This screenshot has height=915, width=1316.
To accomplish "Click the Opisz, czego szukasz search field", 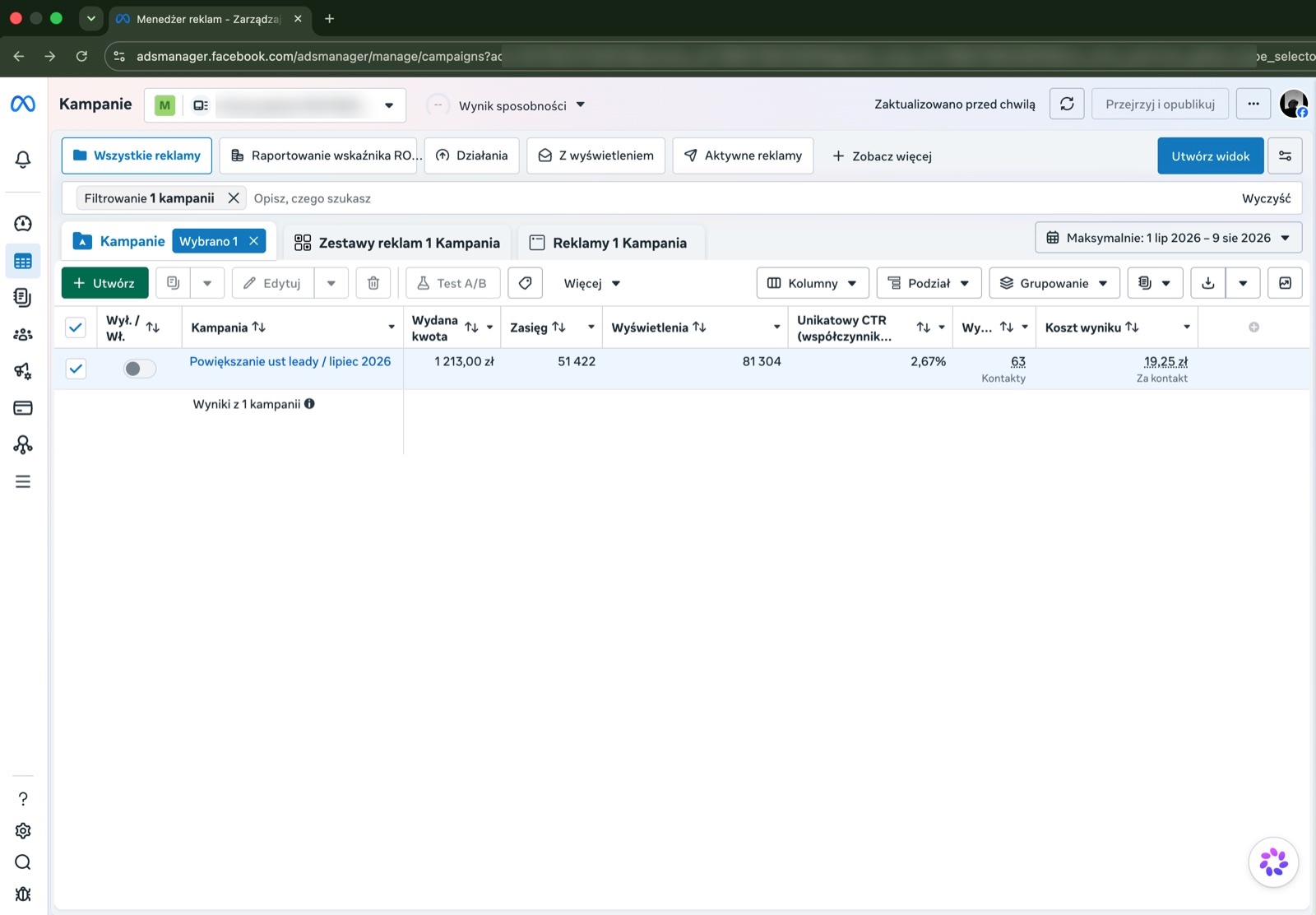I will (740, 198).
